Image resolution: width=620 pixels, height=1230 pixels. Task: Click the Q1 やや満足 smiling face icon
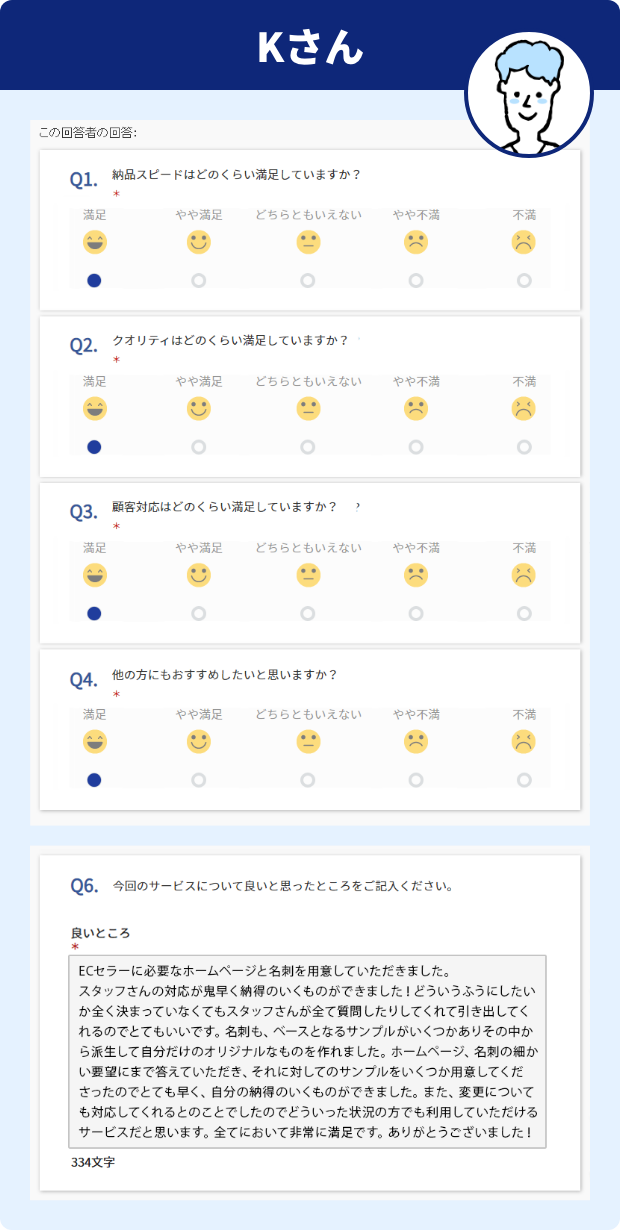199,242
